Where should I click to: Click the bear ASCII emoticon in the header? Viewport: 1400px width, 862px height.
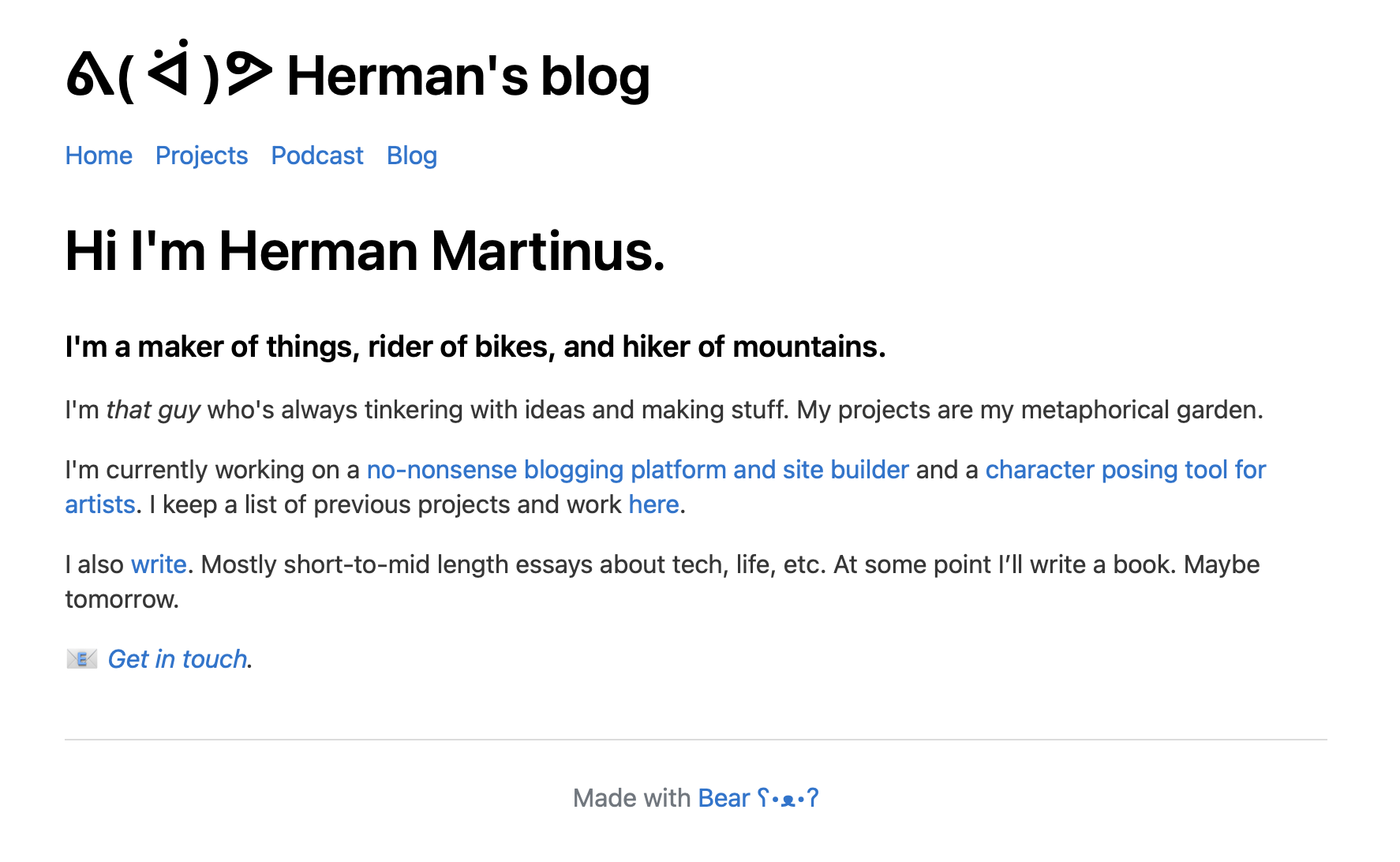point(169,75)
